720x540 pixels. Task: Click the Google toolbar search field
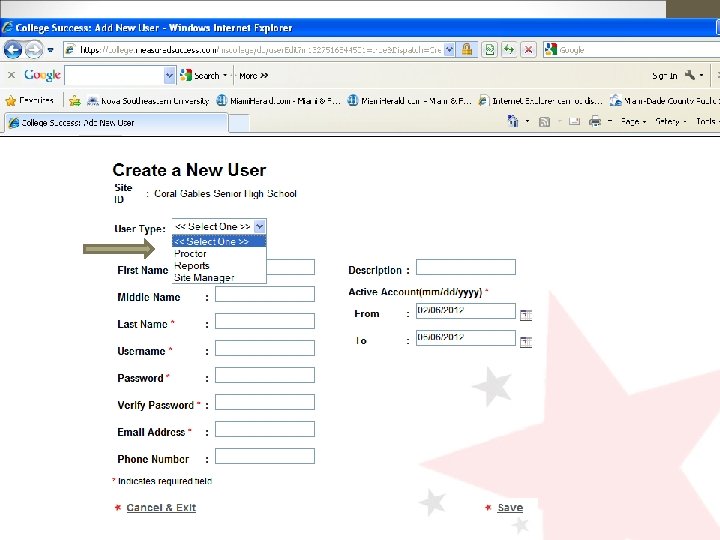tap(115, 75)
